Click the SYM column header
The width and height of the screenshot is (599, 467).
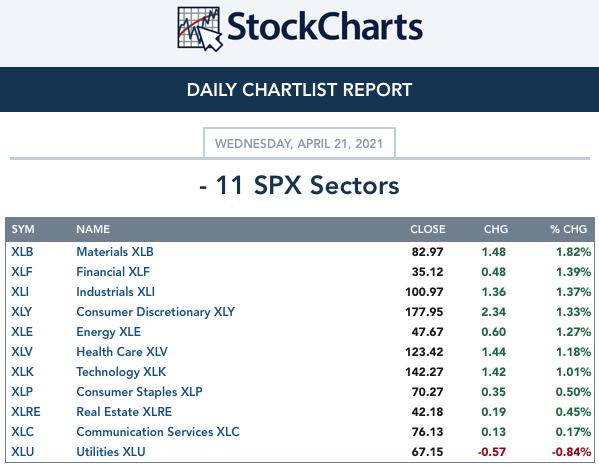point(23,229)
